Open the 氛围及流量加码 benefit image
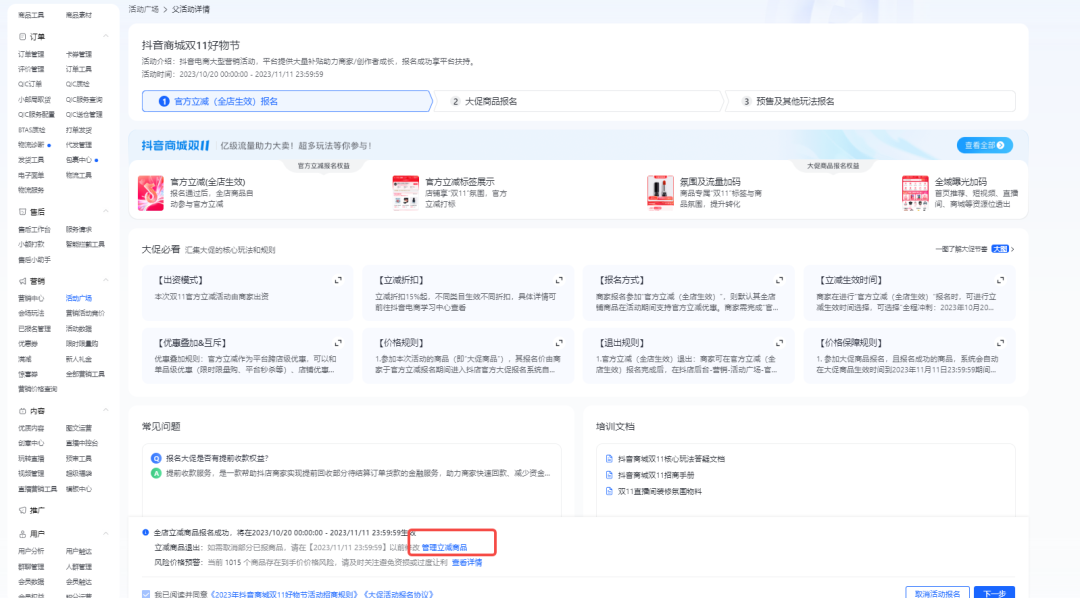Screen dimensions: 1080x598 click(660, 193)
